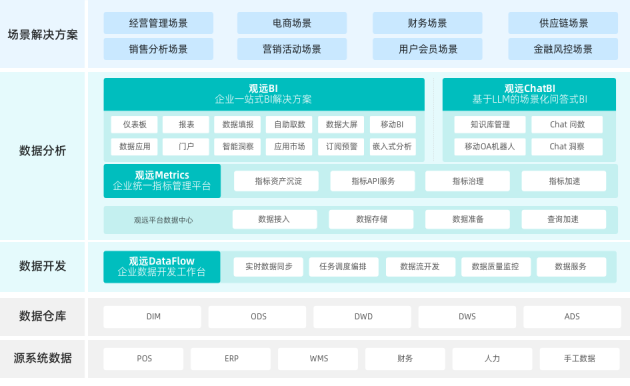
Task: Click the Chat 洞察 tile
Action: point(567,147)
